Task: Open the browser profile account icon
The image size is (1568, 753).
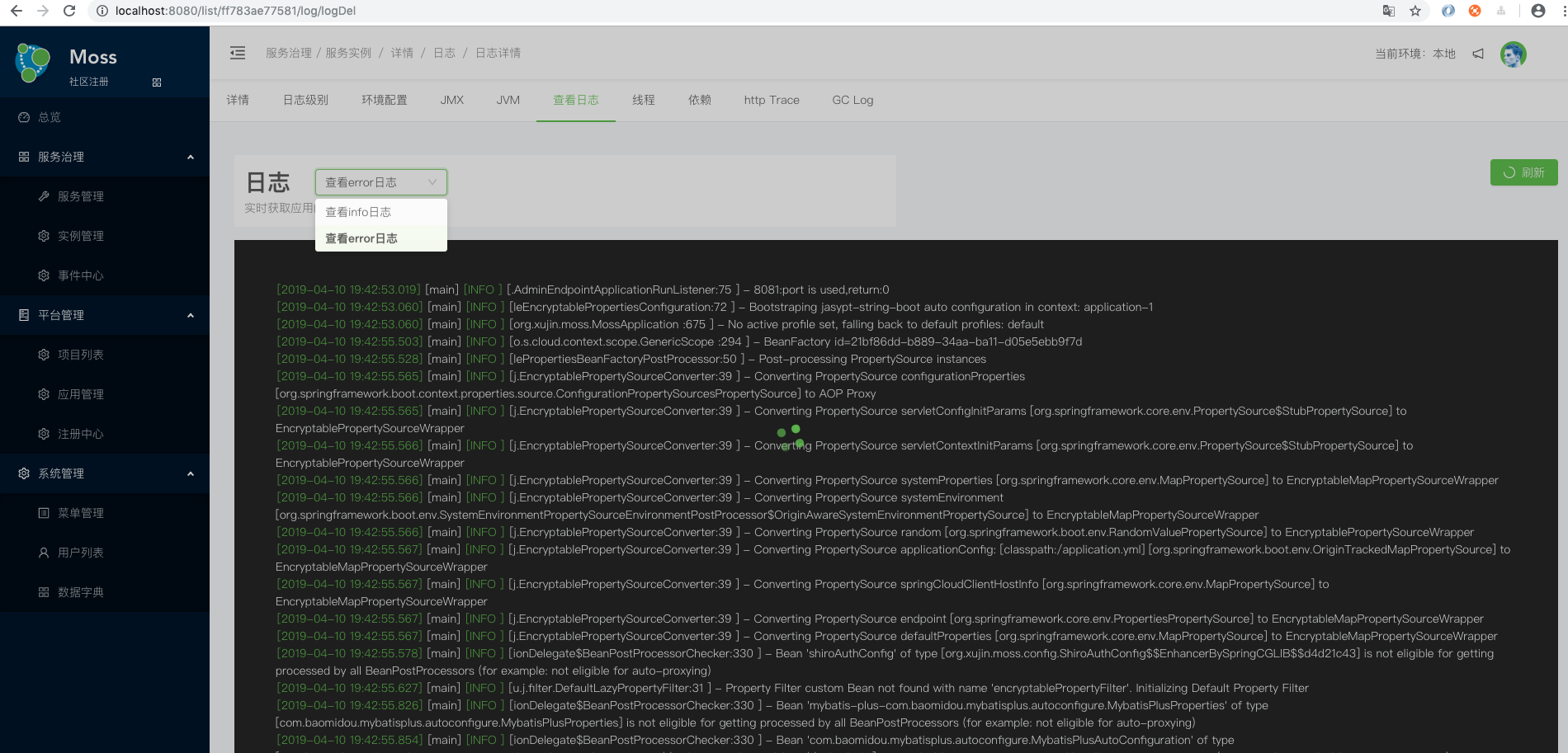Action: coord(1537,11)
